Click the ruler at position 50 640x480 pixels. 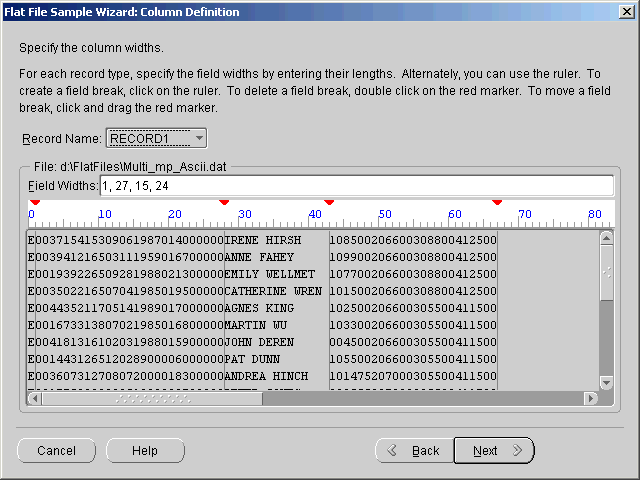(385, 214)
